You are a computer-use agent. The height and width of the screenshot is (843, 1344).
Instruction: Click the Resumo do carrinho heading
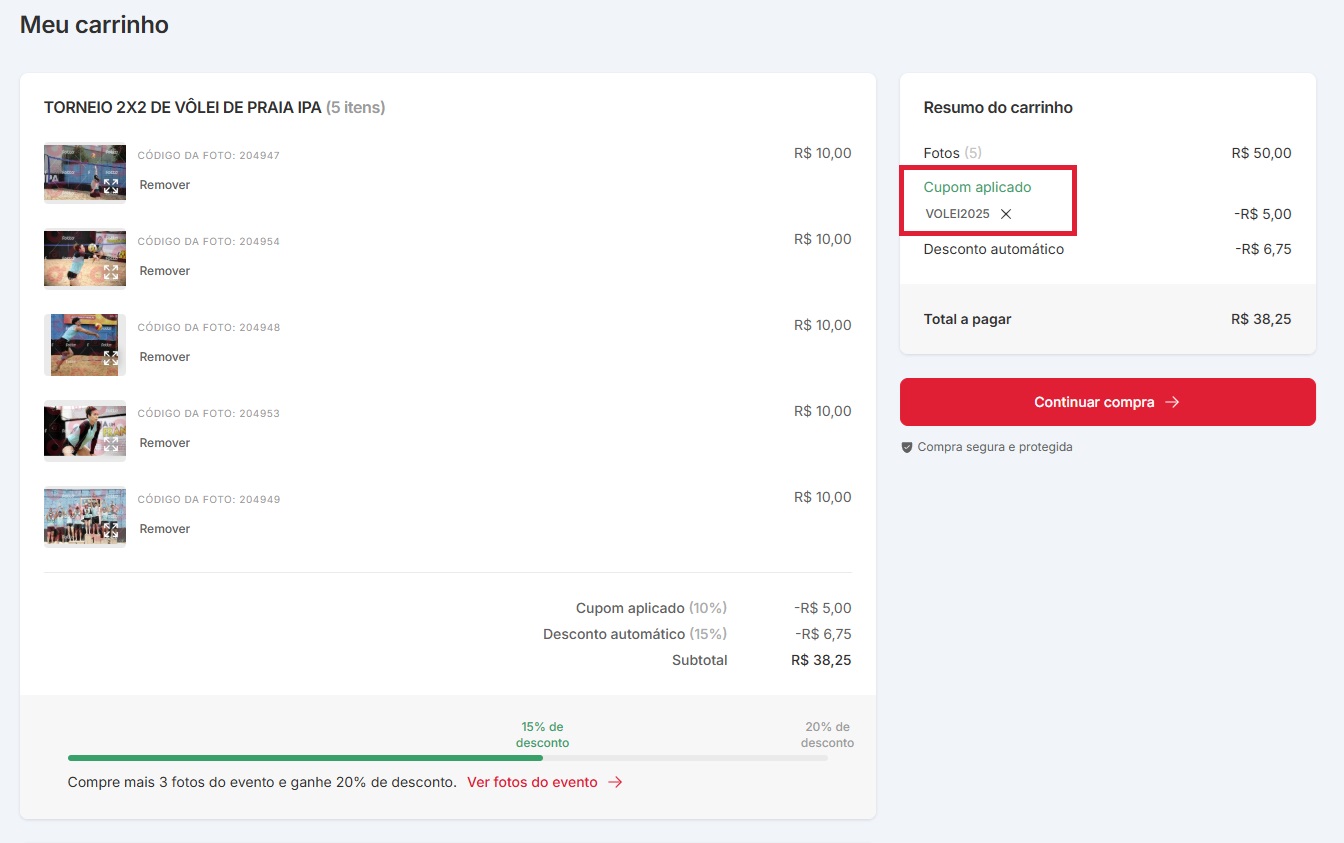tap(998, 107)
